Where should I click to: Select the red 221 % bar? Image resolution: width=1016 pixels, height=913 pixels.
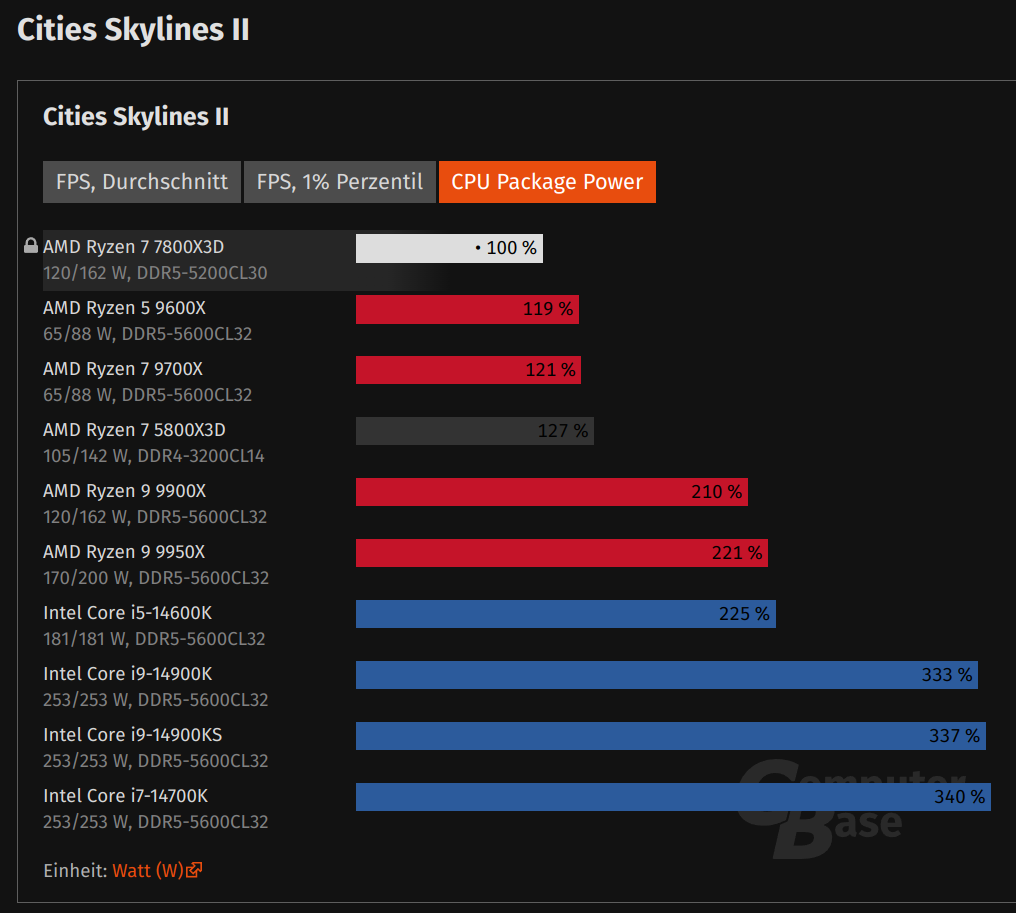562,553
